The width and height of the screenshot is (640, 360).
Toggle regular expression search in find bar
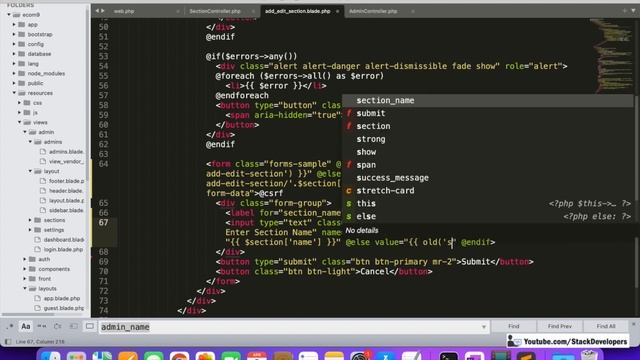point(10,327)
